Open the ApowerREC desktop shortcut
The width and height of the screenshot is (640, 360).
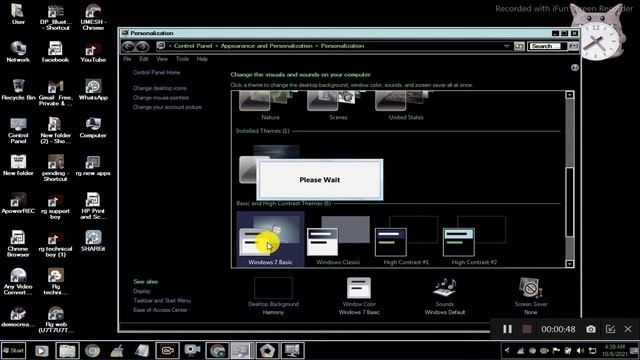click(18, 203)
